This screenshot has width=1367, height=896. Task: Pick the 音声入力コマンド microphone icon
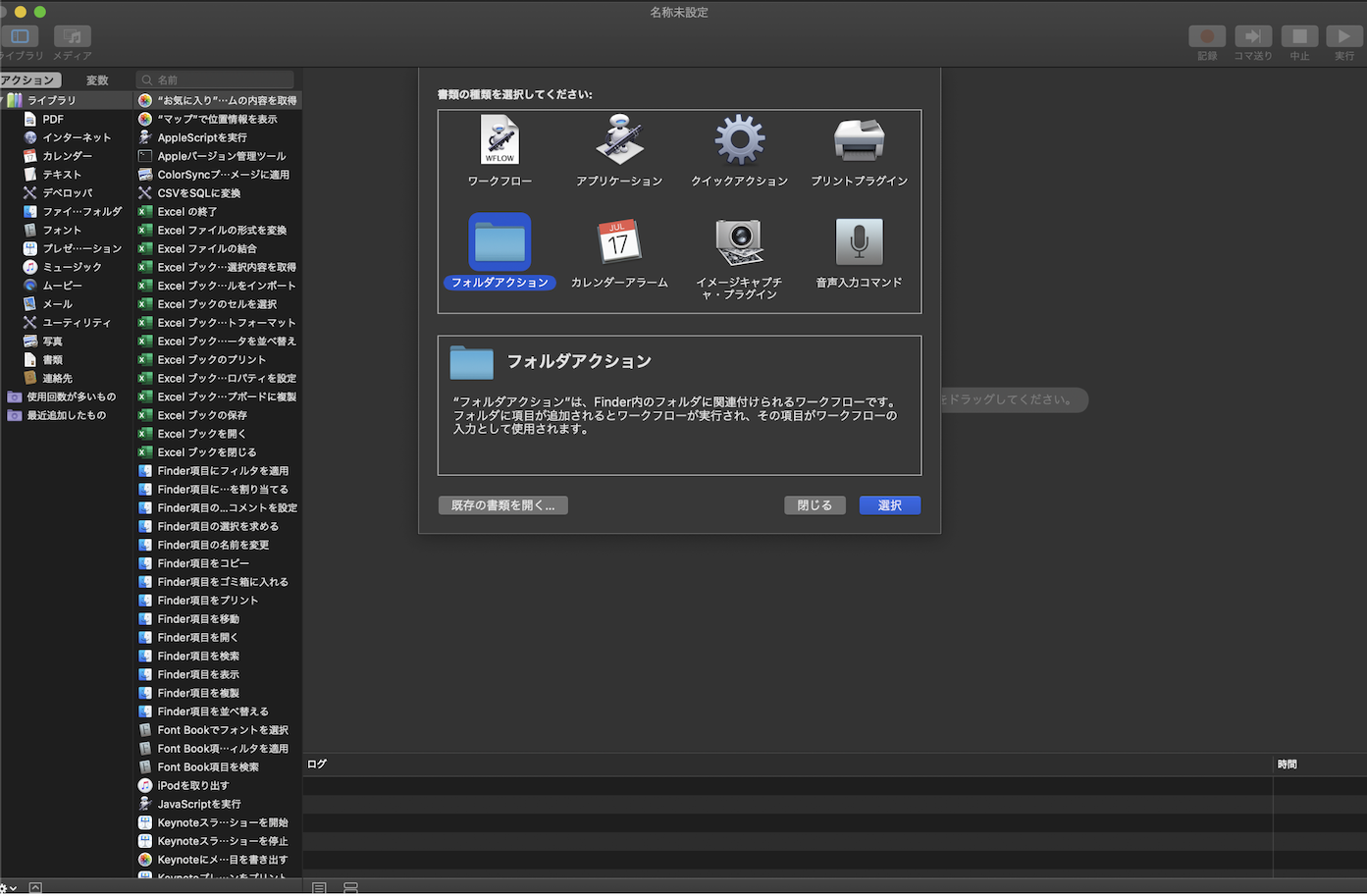pyautogui.click(x=859, y=241)
